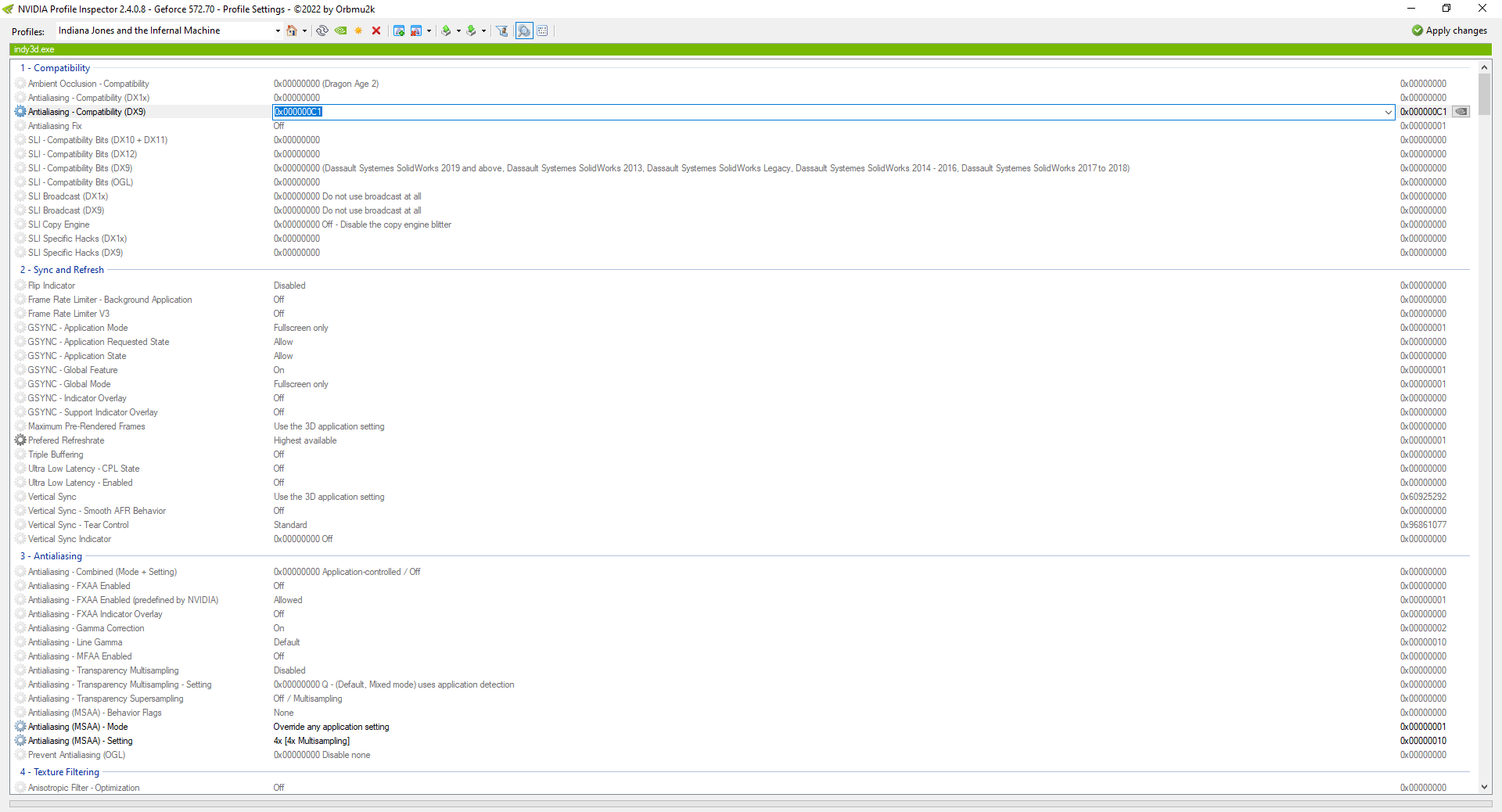
Task: Click gear icon of Prefered Refreshrate row
Action: click(20, 440)
